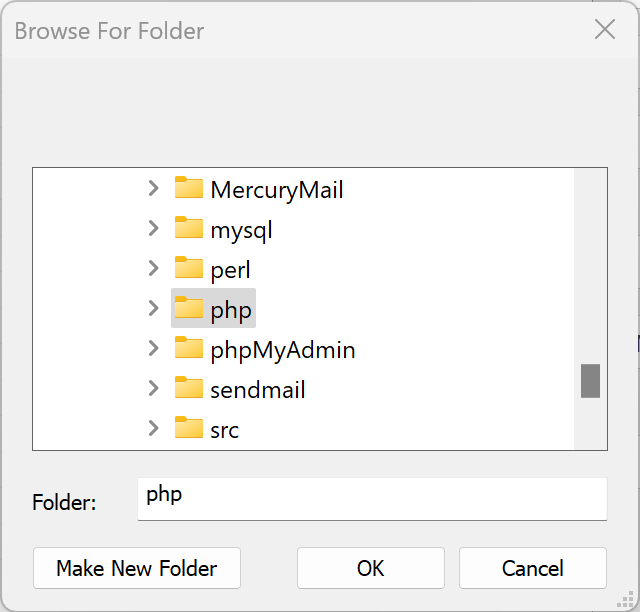The width and height of the screenshot is (640, 612).
Task: Click the vertical scrollbar thumb
Action: [590, 381]
